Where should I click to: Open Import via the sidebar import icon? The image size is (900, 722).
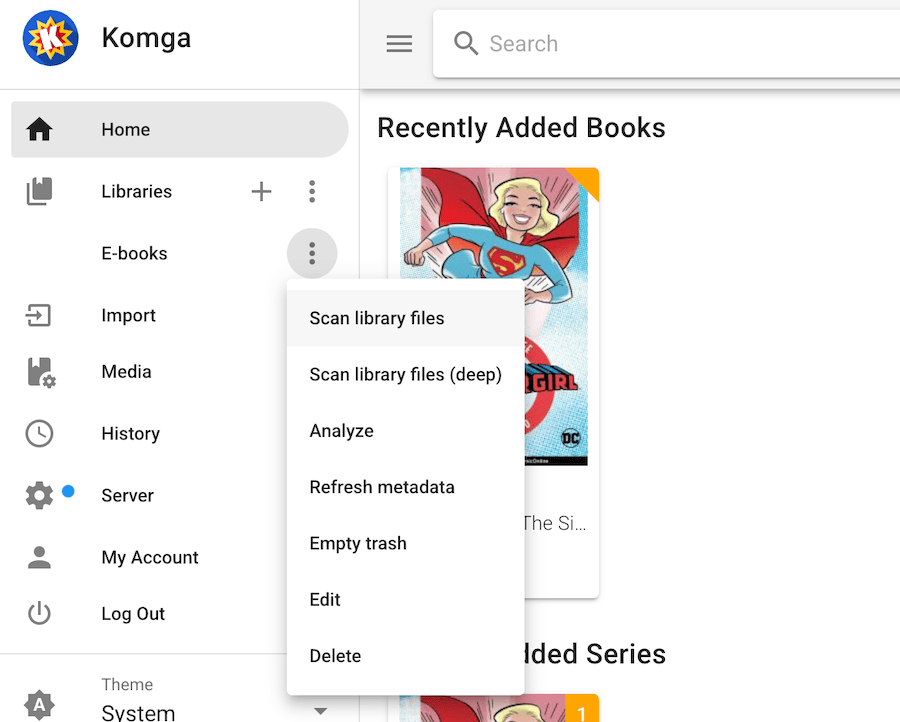pos(39,315)
